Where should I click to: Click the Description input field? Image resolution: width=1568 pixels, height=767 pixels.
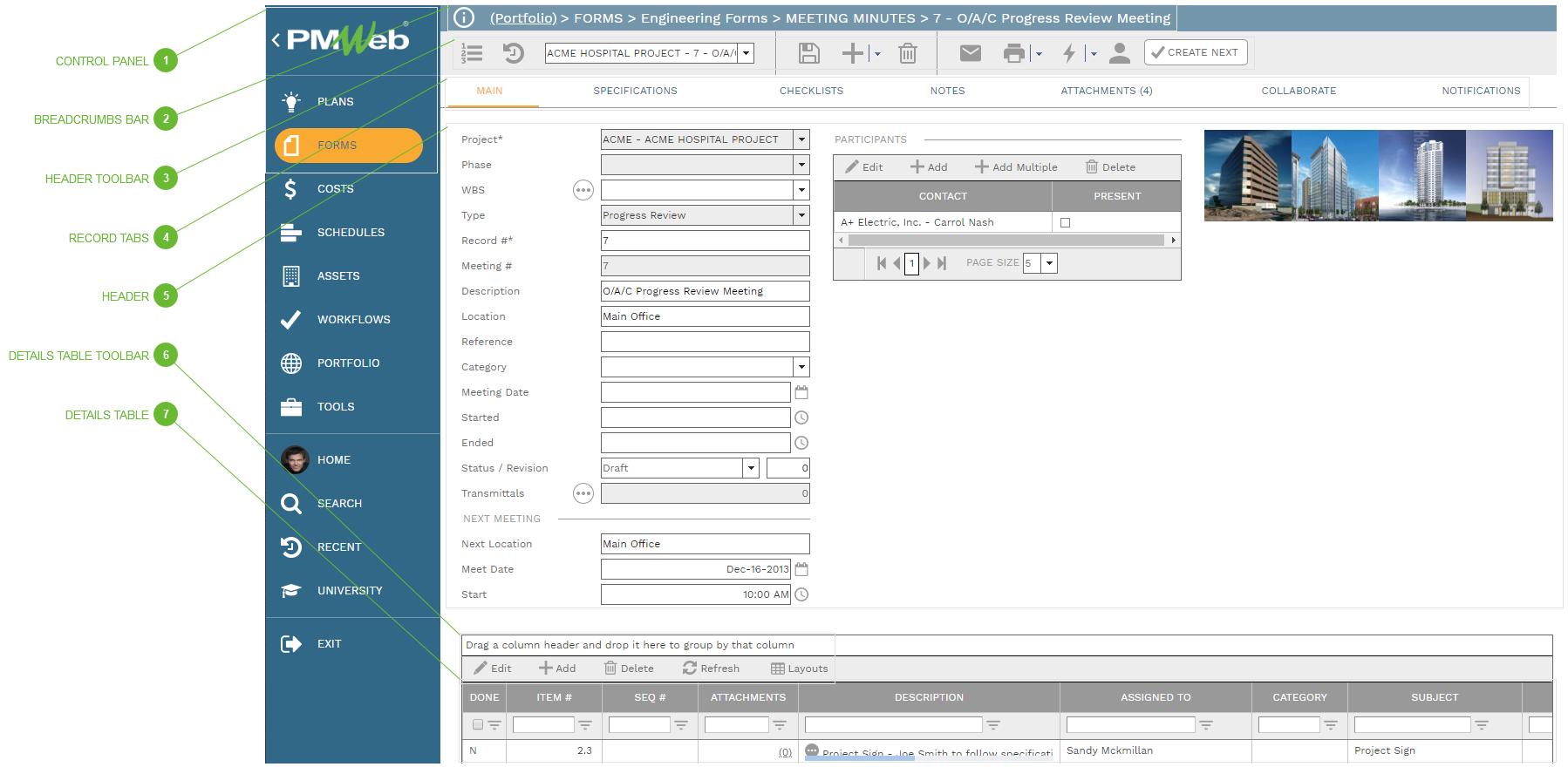tap(706, 291)
